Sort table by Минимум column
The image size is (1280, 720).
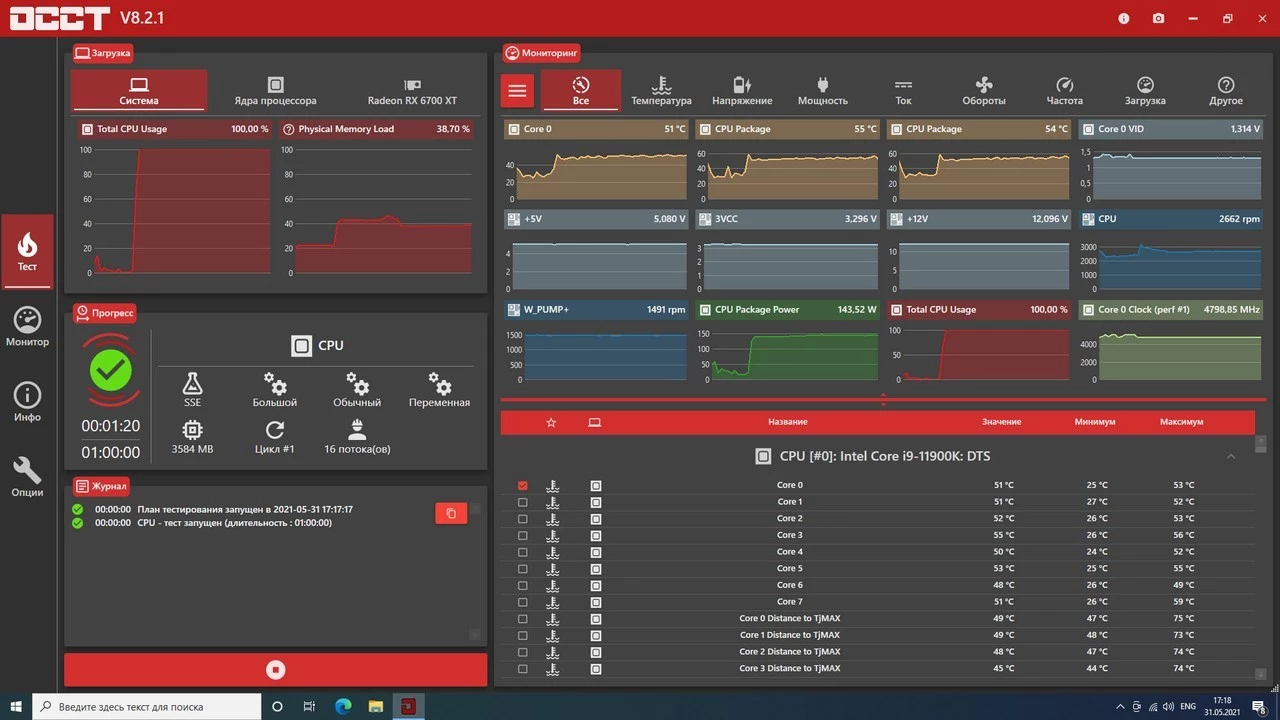1095,422
